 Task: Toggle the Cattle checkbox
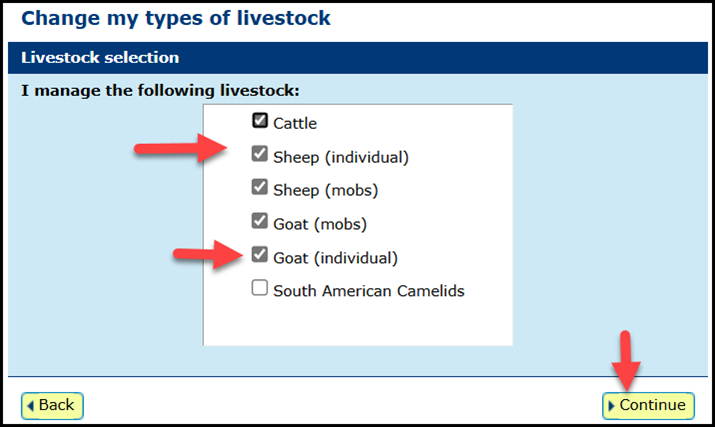tap(260, 120)
